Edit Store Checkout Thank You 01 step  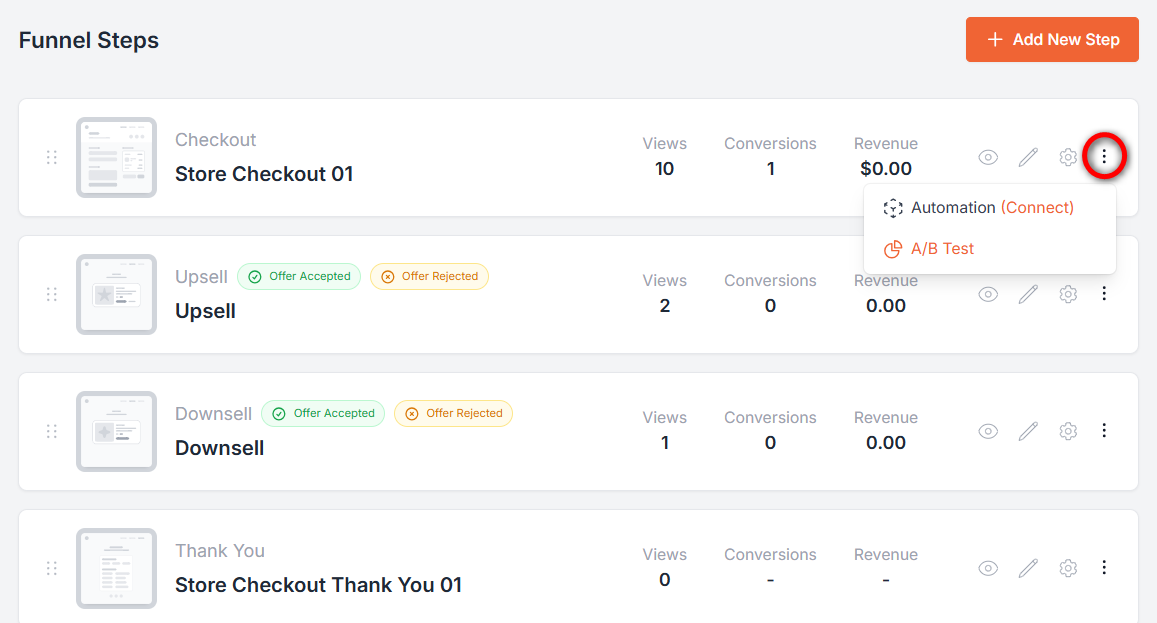click(1028, 568)
